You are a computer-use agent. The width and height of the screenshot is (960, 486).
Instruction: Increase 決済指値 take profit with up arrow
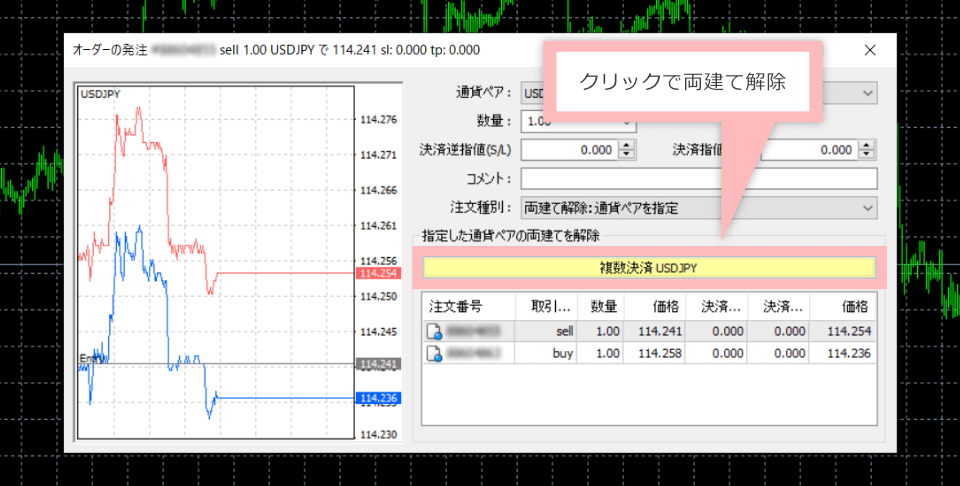coord(867,145)
